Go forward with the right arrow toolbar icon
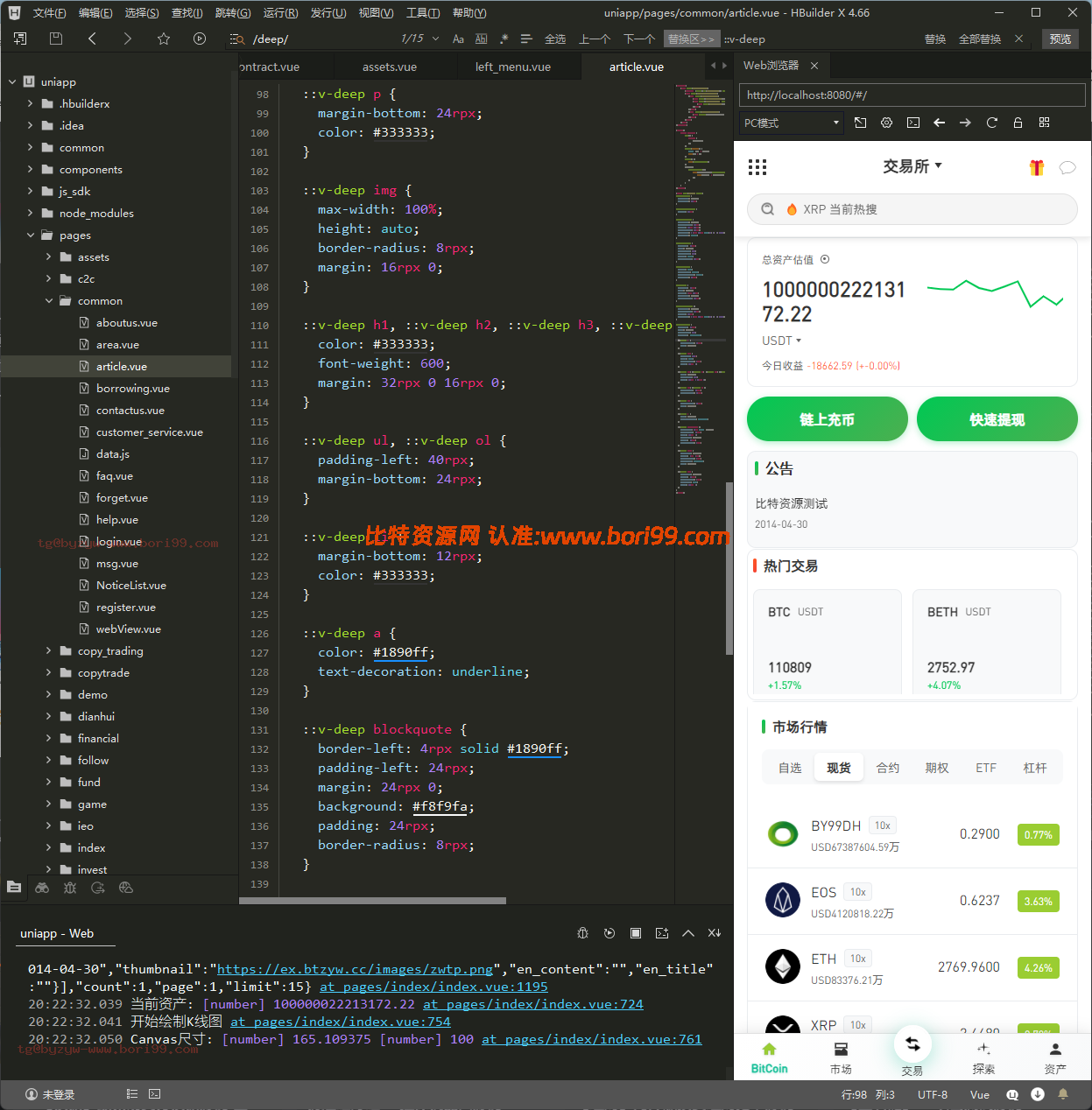Screen dimensions: 1092x1110 tap(128, 39)
